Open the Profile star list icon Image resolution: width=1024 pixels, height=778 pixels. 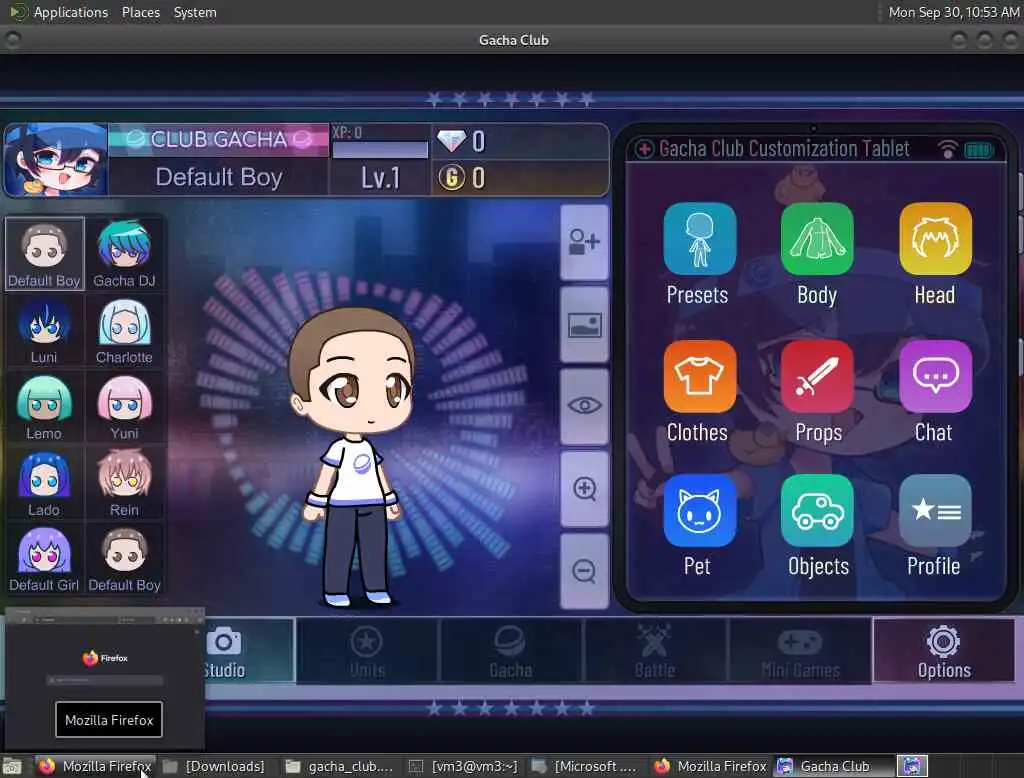tap(935, 511)
